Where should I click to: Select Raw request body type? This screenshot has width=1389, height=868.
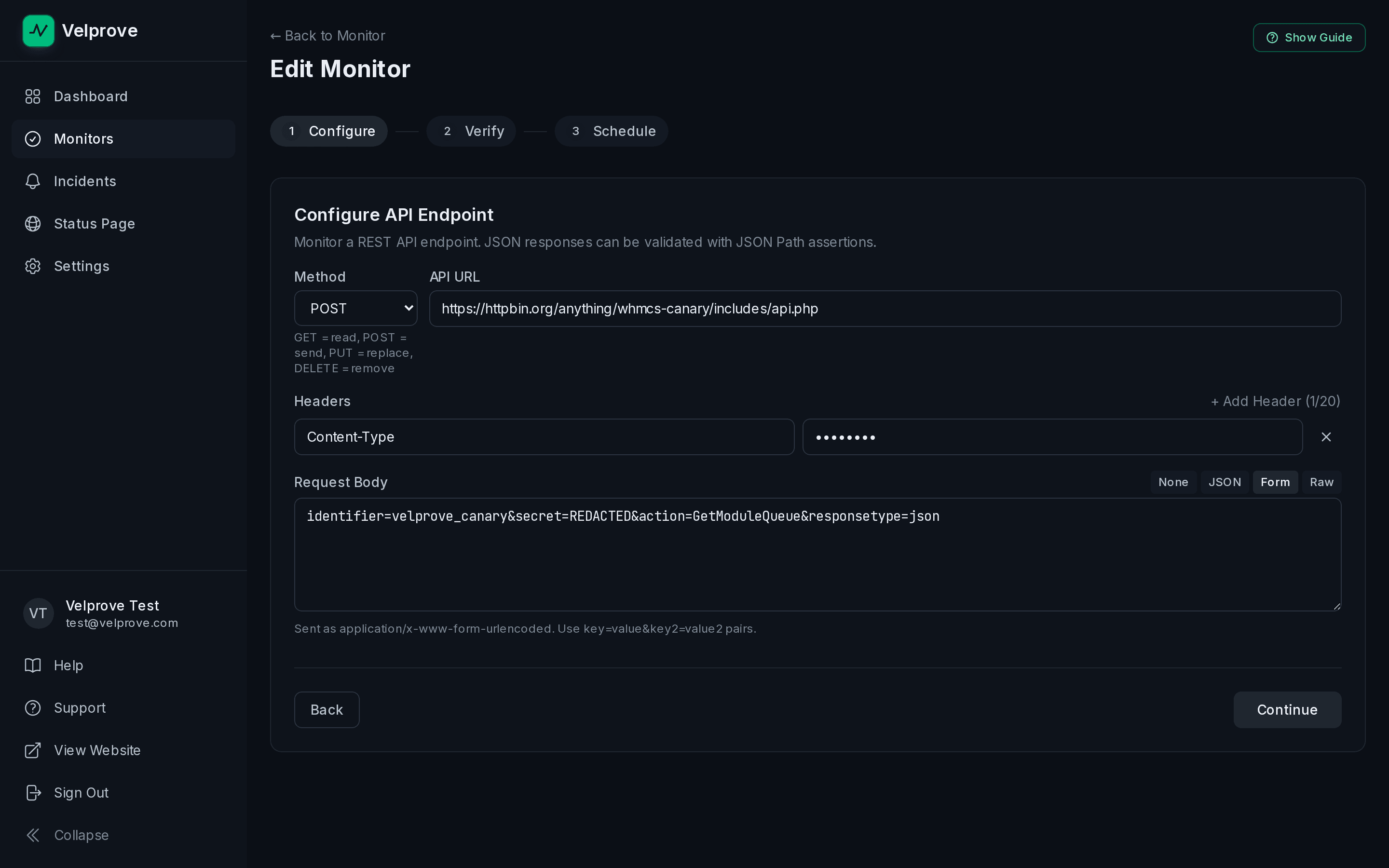point(1321,482)
